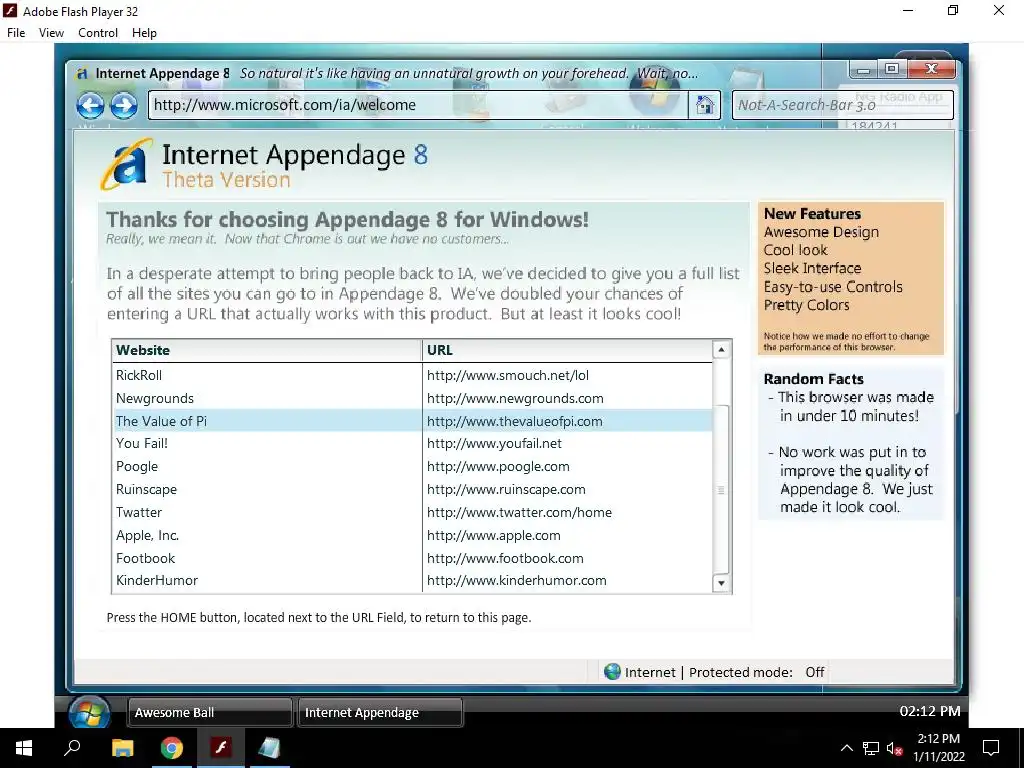Show hidden system tray icons
The image size is (1024, 768).
[x=846, y=748]
